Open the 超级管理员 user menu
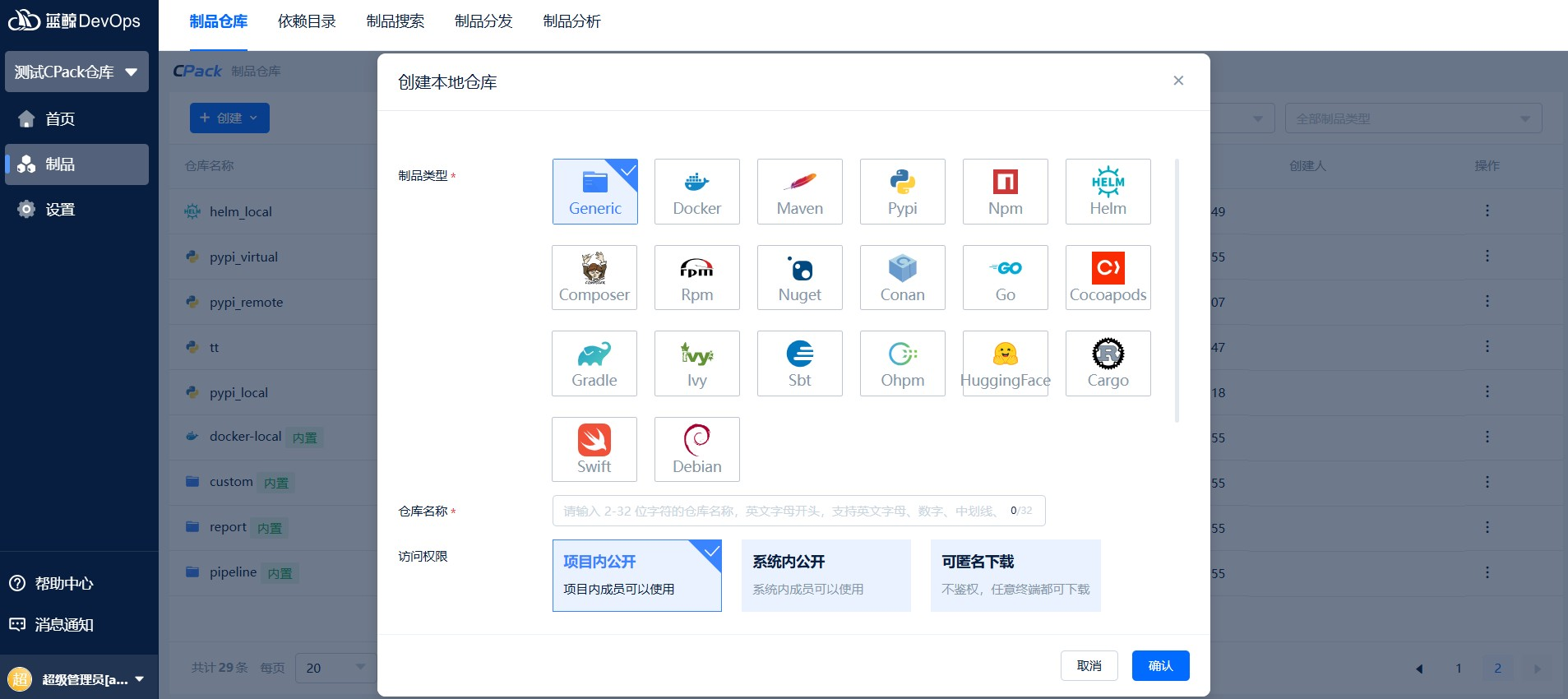The image size is (1568, 699). tap(79, 679)
